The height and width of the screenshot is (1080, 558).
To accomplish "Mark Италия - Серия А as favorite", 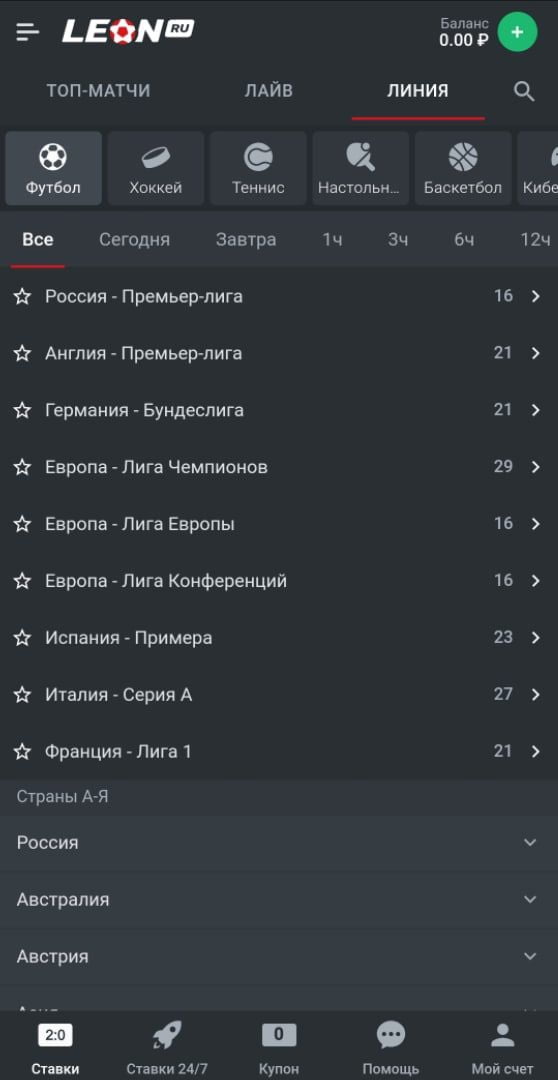I will tap(23, 695).
